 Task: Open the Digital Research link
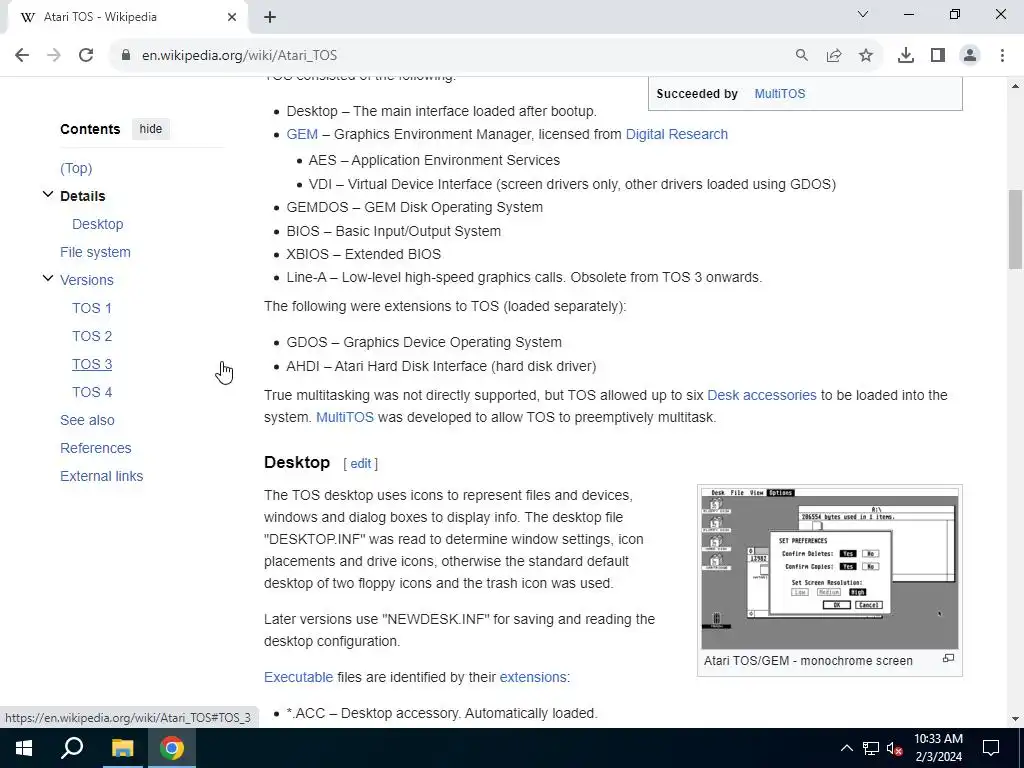point(677,134)
